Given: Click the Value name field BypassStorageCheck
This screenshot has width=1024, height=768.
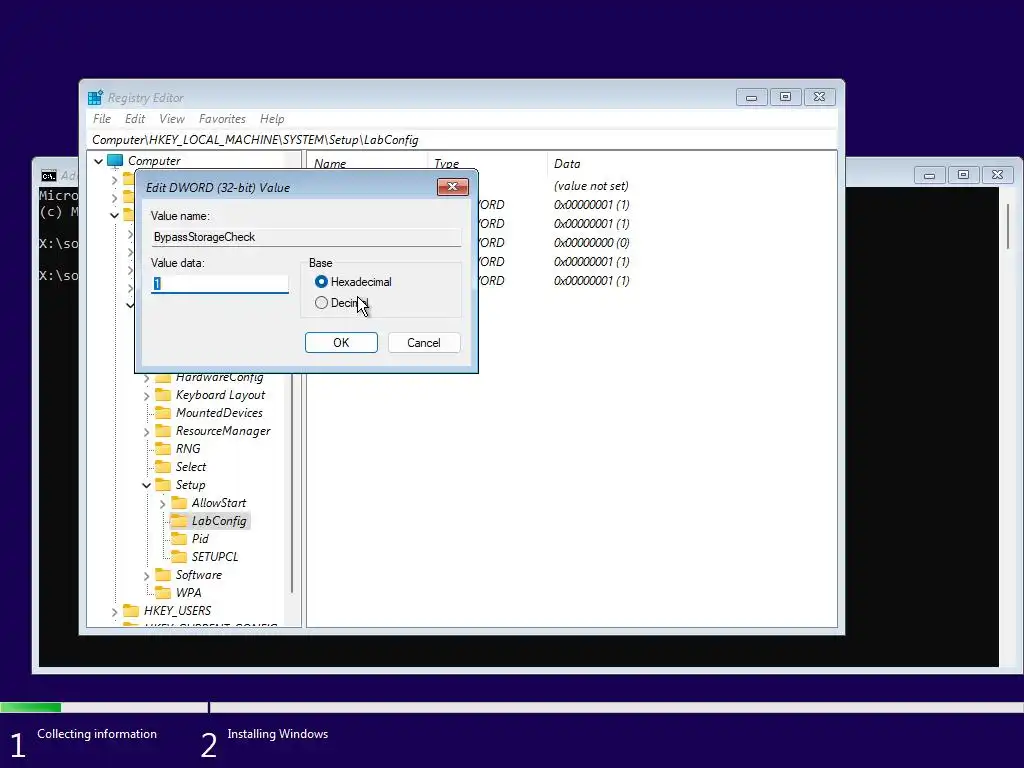Looking at the screenshot, I should (x=306, y=237).
